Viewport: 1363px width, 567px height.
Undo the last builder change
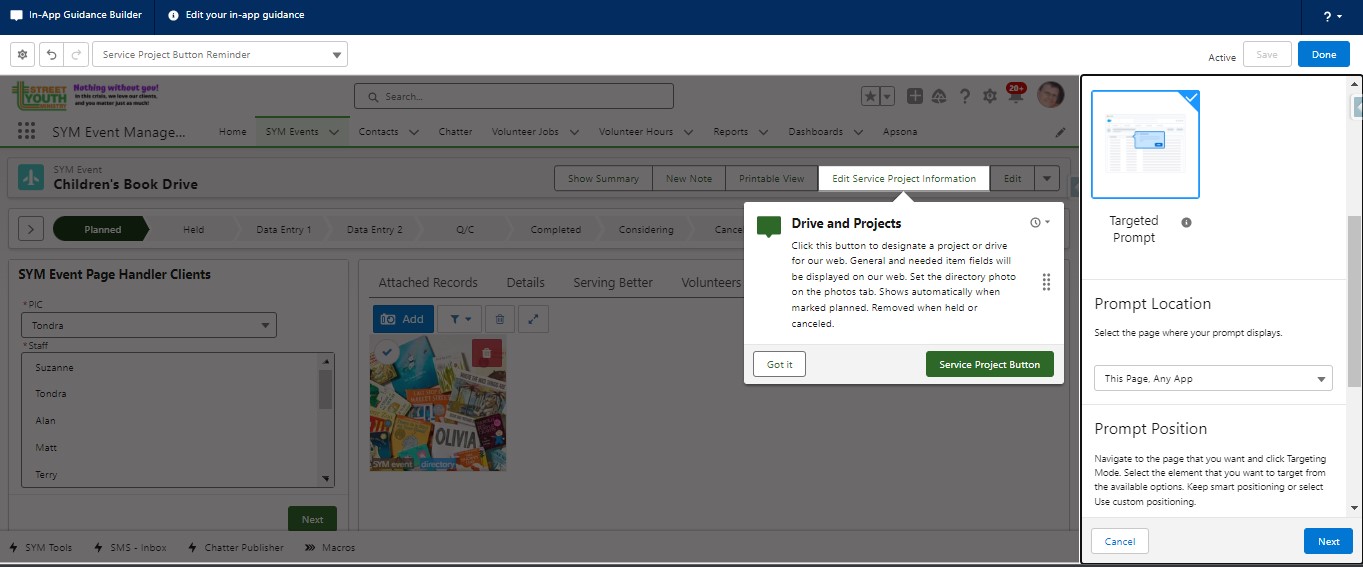[51, 54]
